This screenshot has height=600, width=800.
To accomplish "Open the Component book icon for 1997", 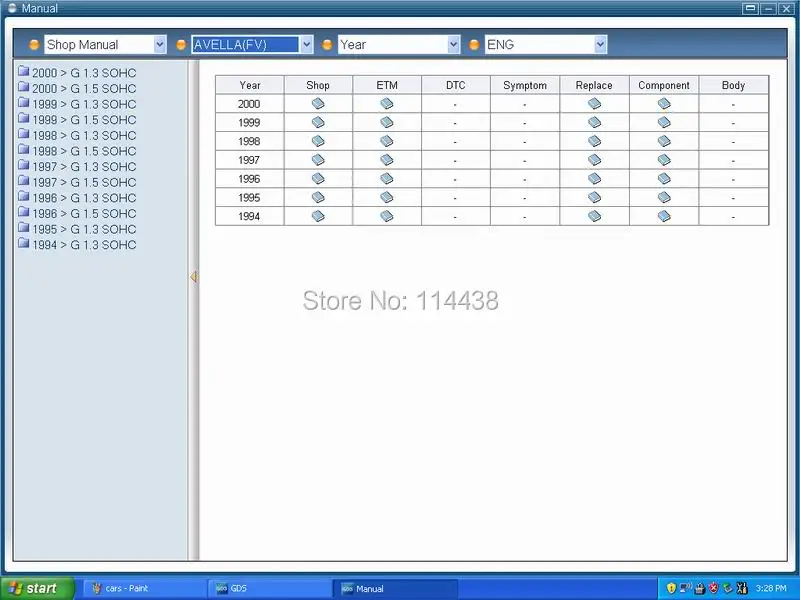I will click(x=664, y=160).
